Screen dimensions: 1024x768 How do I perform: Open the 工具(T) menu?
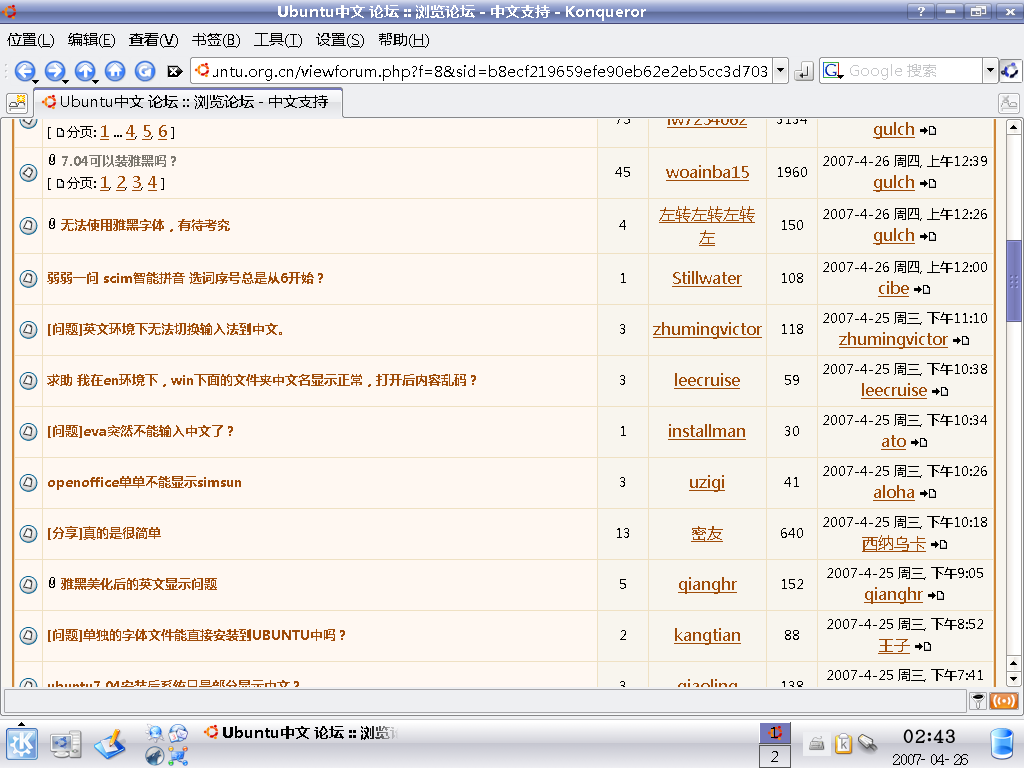coord(278,40)
